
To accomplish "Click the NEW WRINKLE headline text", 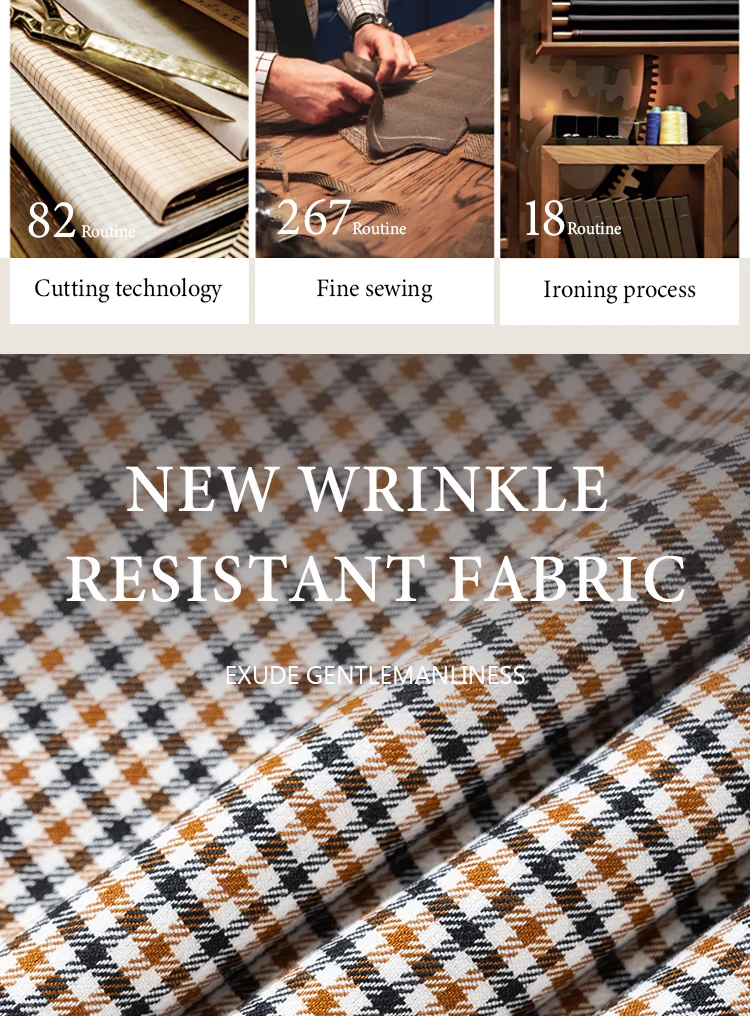I will click(x=368, y=489).
